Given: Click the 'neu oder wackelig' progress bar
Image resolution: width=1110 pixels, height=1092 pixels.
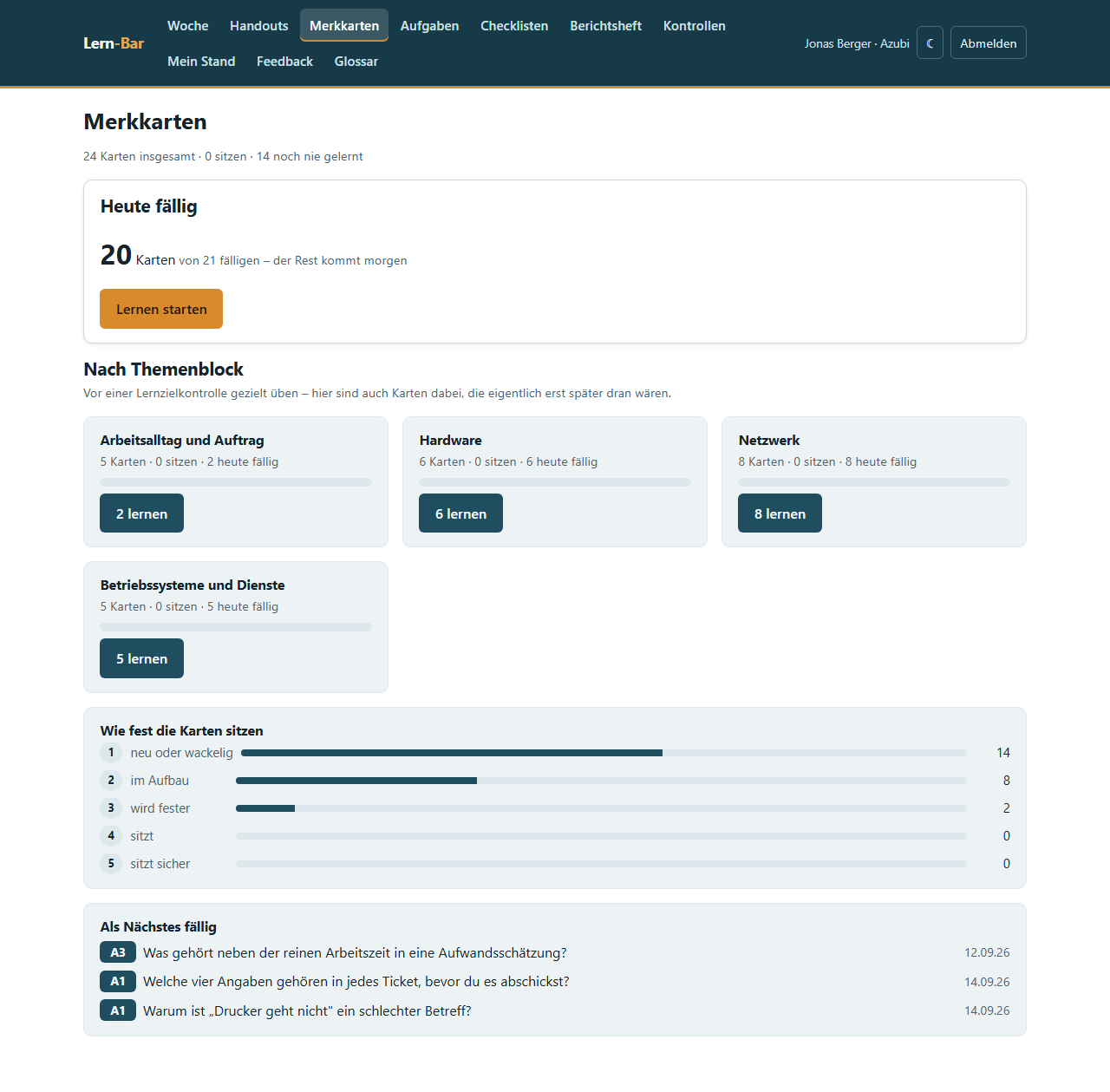Looking at the screenshot, I should click(x=604, y=753).
